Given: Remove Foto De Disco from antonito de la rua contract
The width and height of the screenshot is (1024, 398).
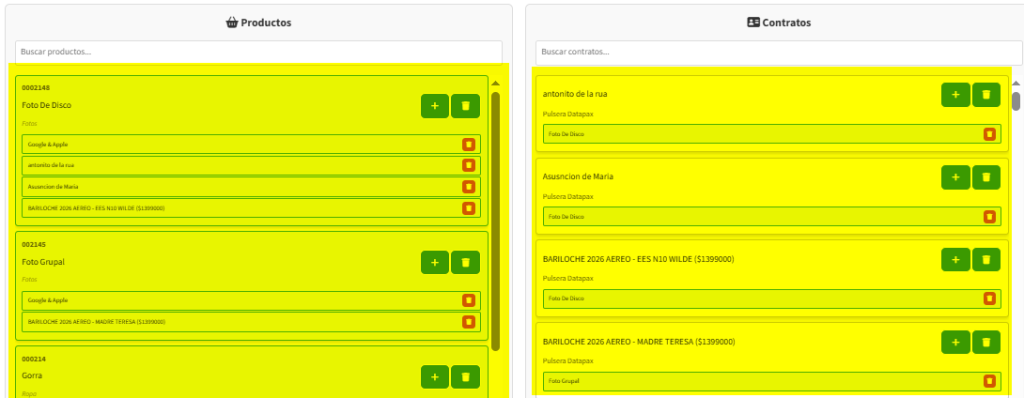Looking at the screenshot, I should click(989, 134).
